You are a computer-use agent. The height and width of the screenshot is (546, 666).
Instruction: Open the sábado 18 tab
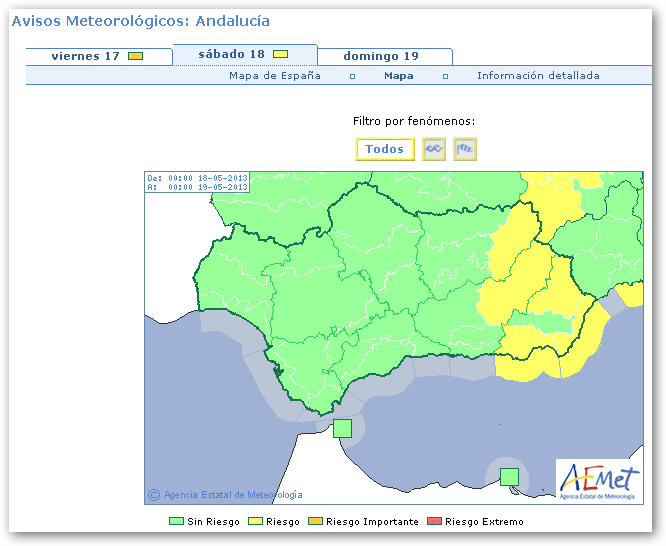tap(232, 54)
